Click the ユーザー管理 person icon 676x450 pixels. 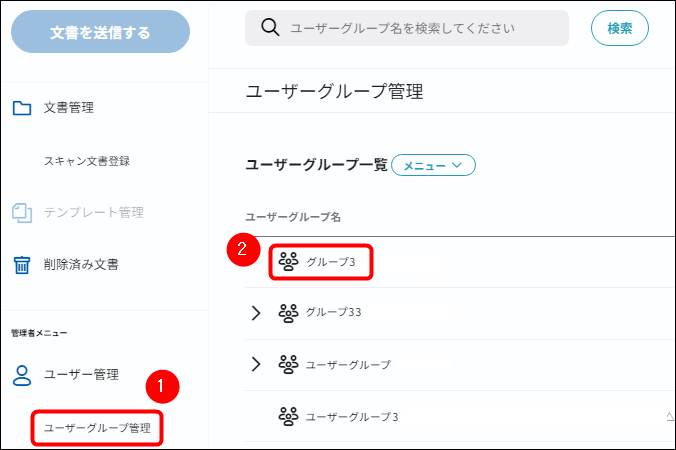click(22, 375)
